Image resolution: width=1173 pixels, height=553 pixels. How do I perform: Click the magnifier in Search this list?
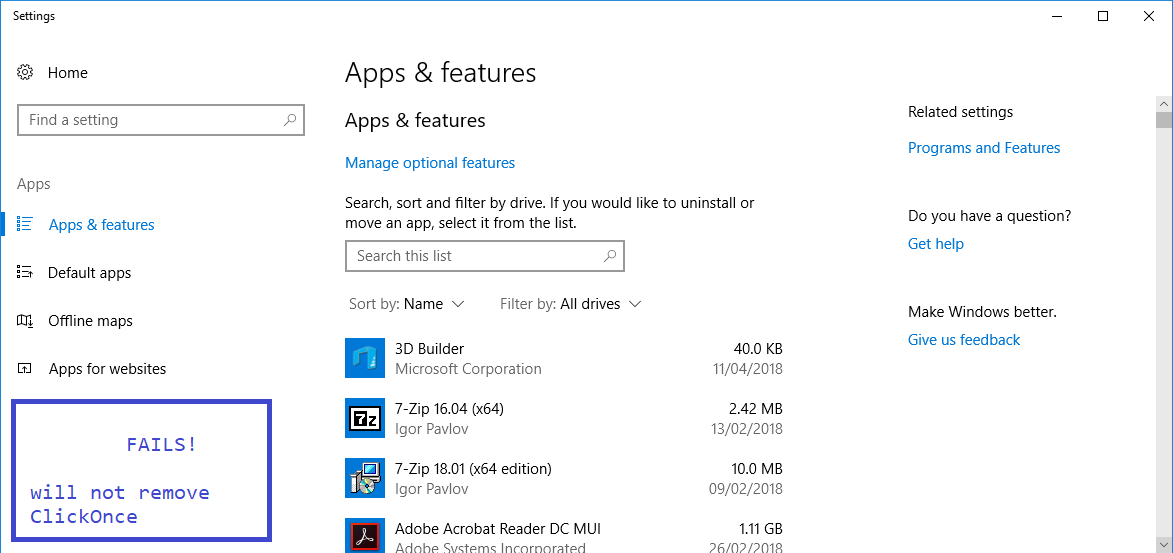click(x=610, y=256)
